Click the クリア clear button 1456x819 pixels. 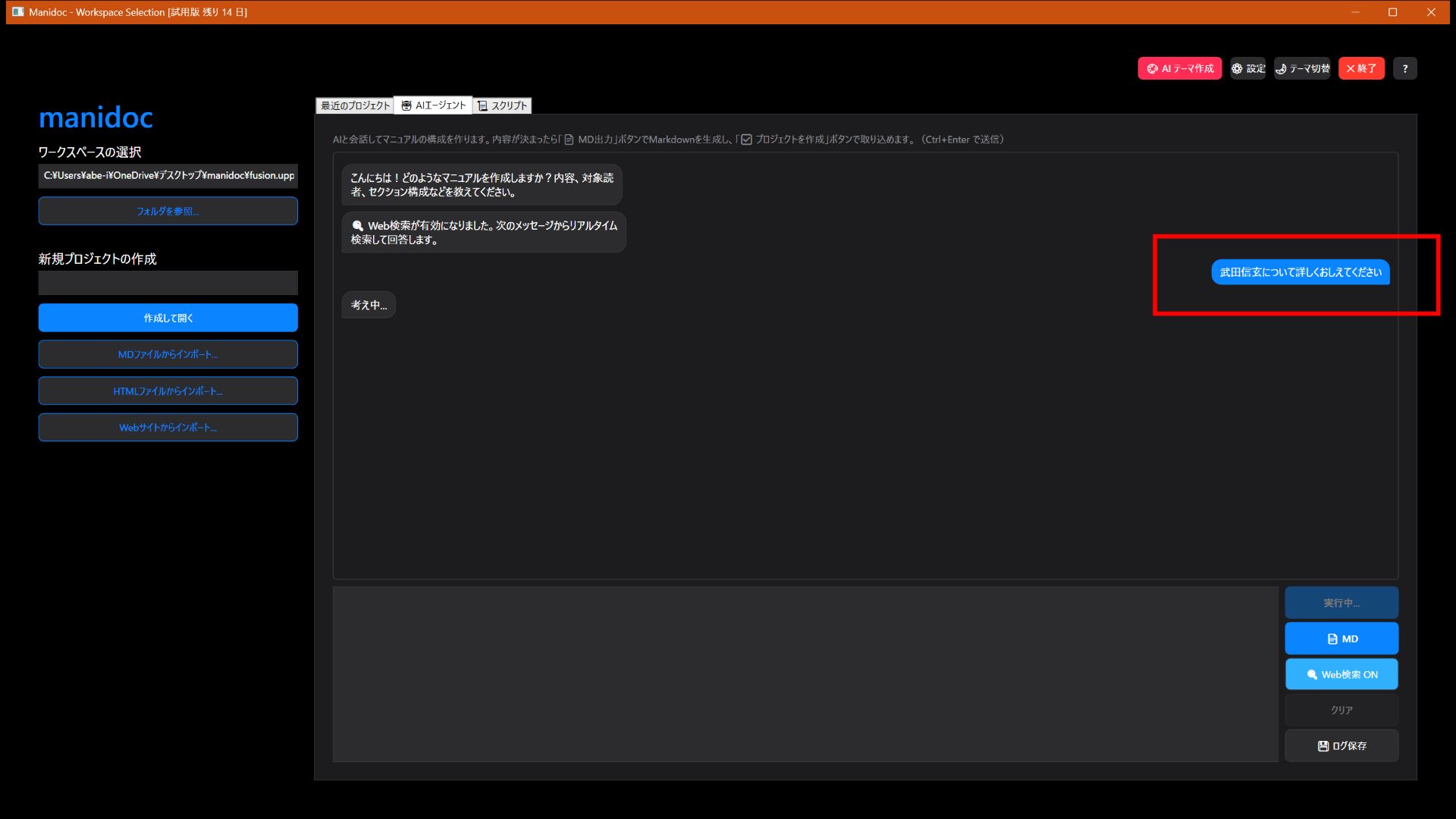[x=1341, y=710]
